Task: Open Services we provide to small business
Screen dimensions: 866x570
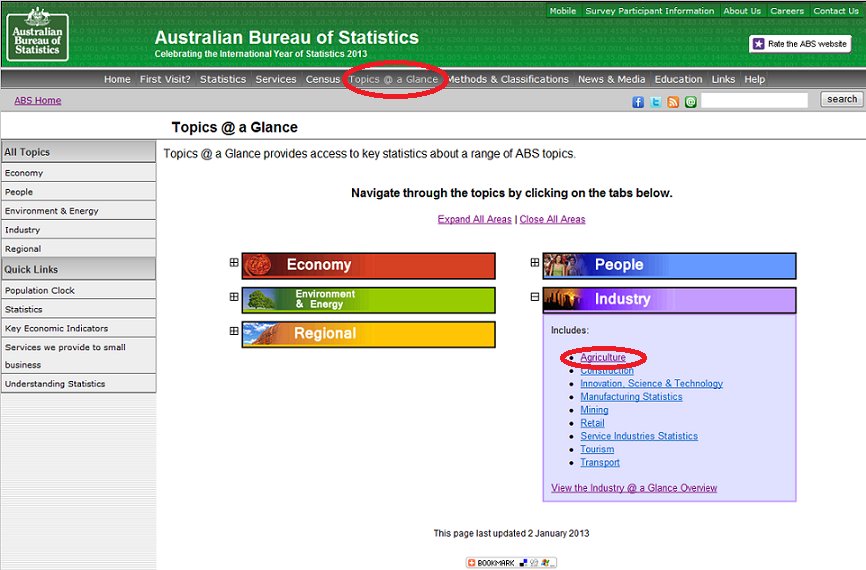Action: pos(78,356)
